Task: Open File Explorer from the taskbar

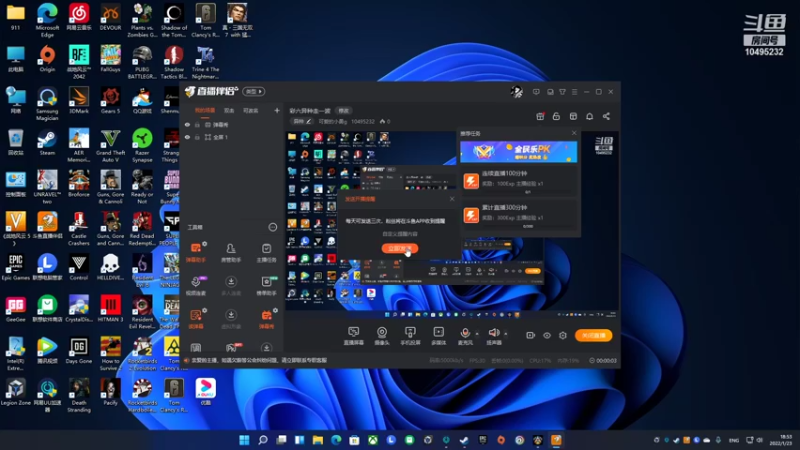Action: (318, 440)
